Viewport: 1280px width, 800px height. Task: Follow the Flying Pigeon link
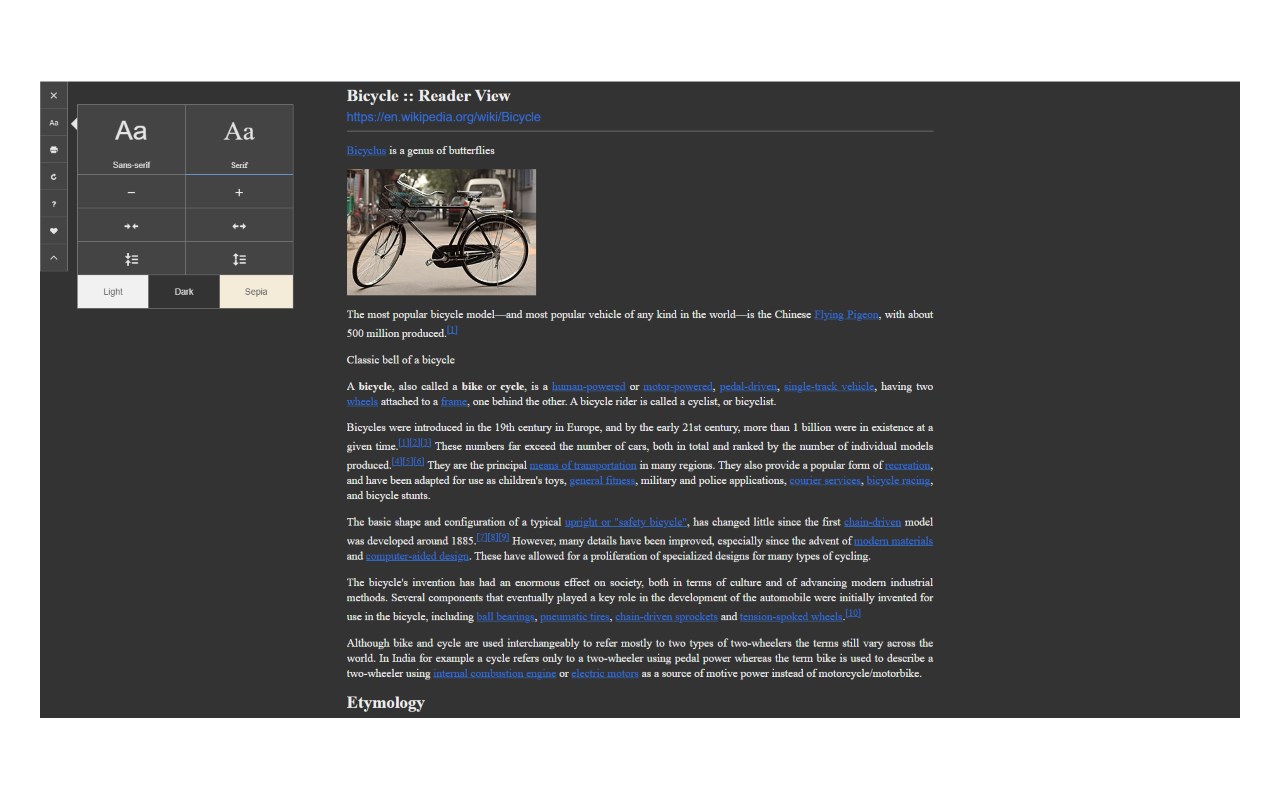pos(846,315)
